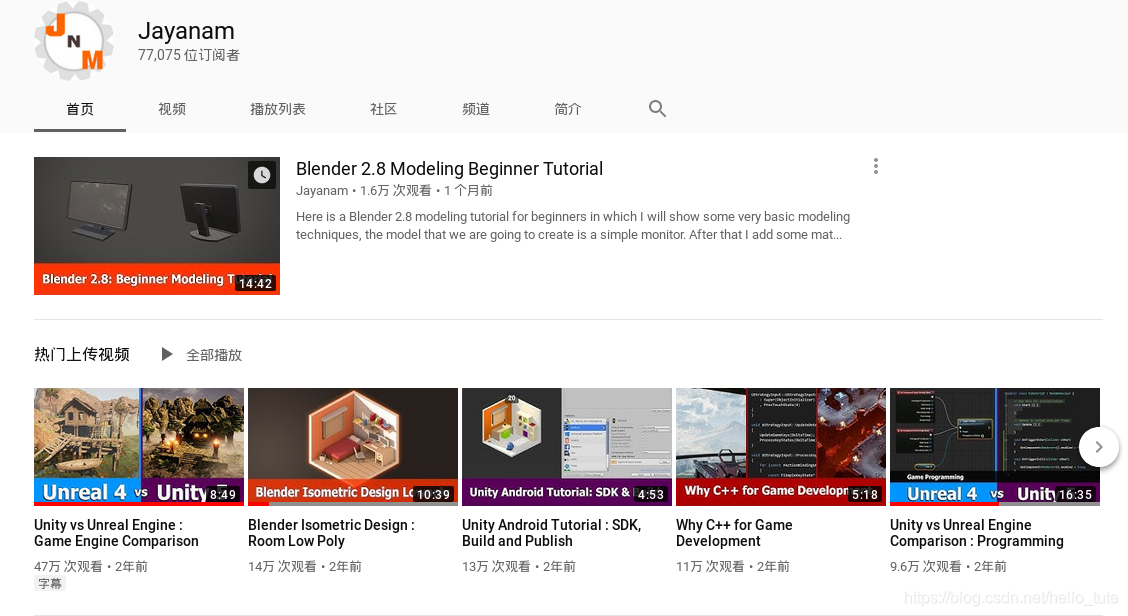Click title Unity vs Unreal Engine Comparison: Programming
Screen dimensions: 1128x616
977,533
